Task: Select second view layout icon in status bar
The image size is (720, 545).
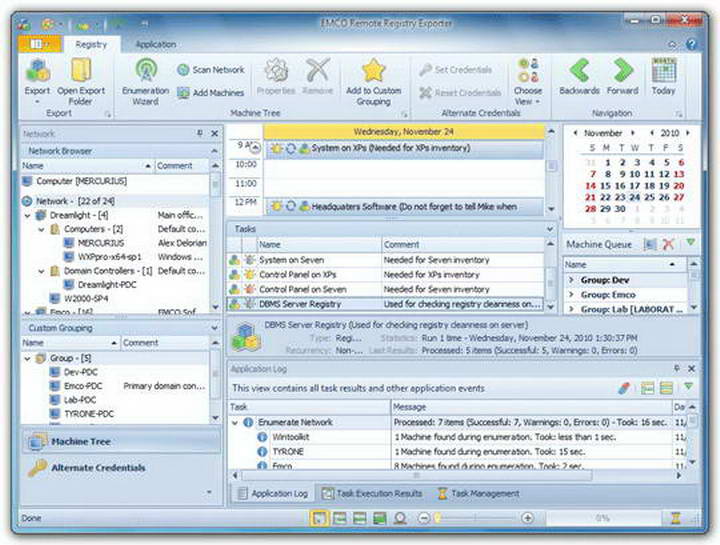Action: tap(339, 518)
